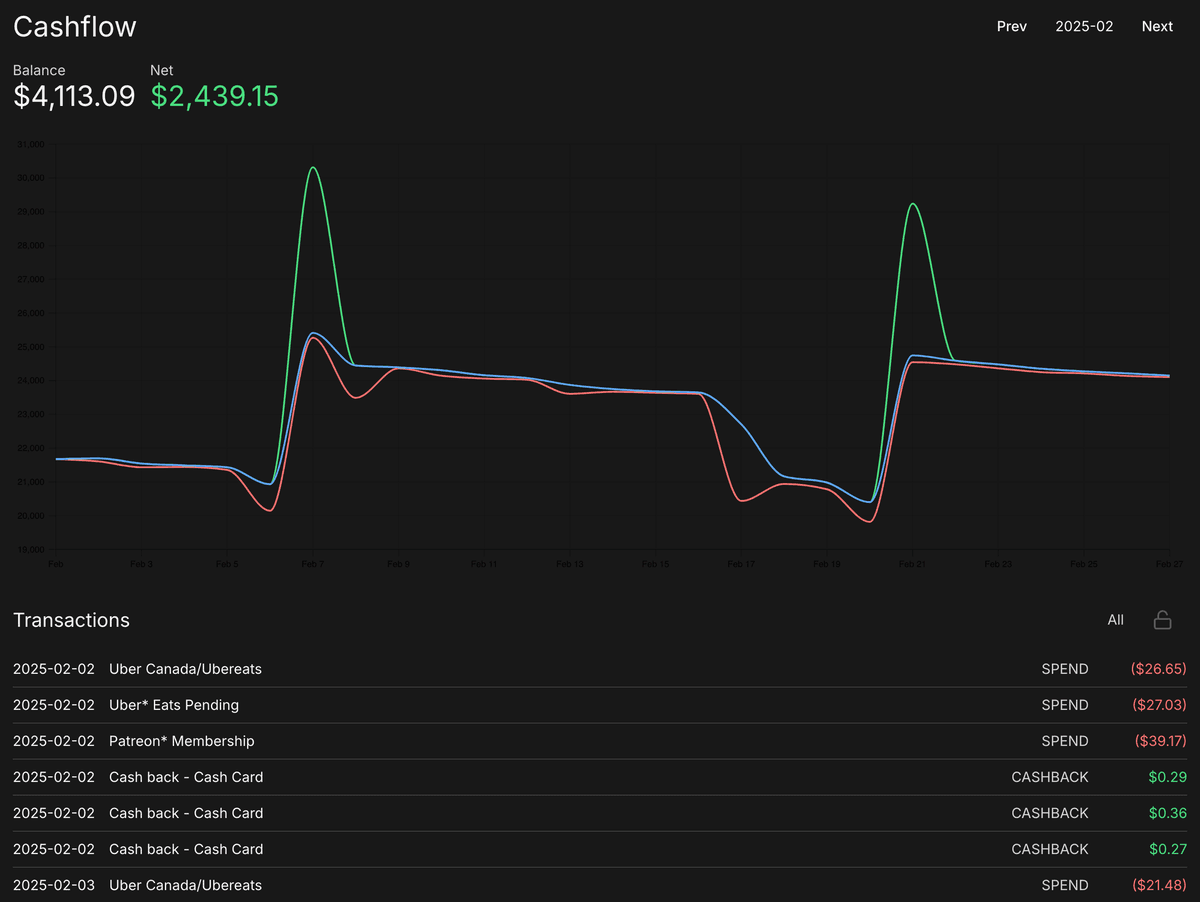Click the green line peak near Feb 7
Viewport: 1200px width, 902px height.
tap(313, 168)
